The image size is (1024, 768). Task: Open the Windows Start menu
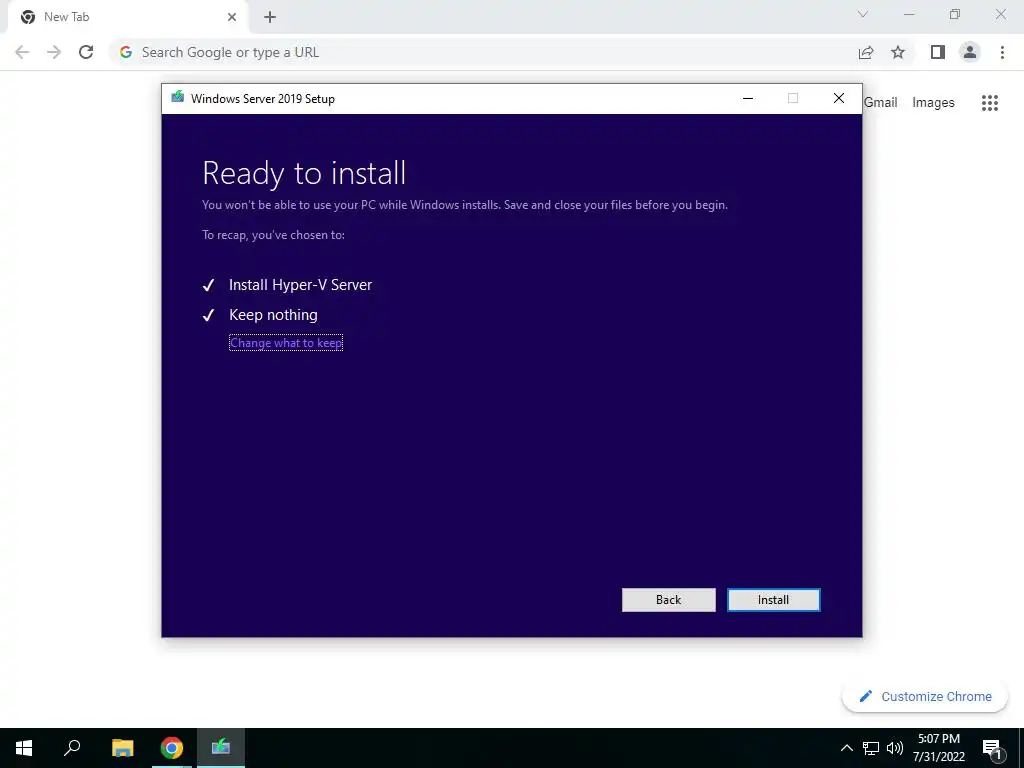[24, 748]
